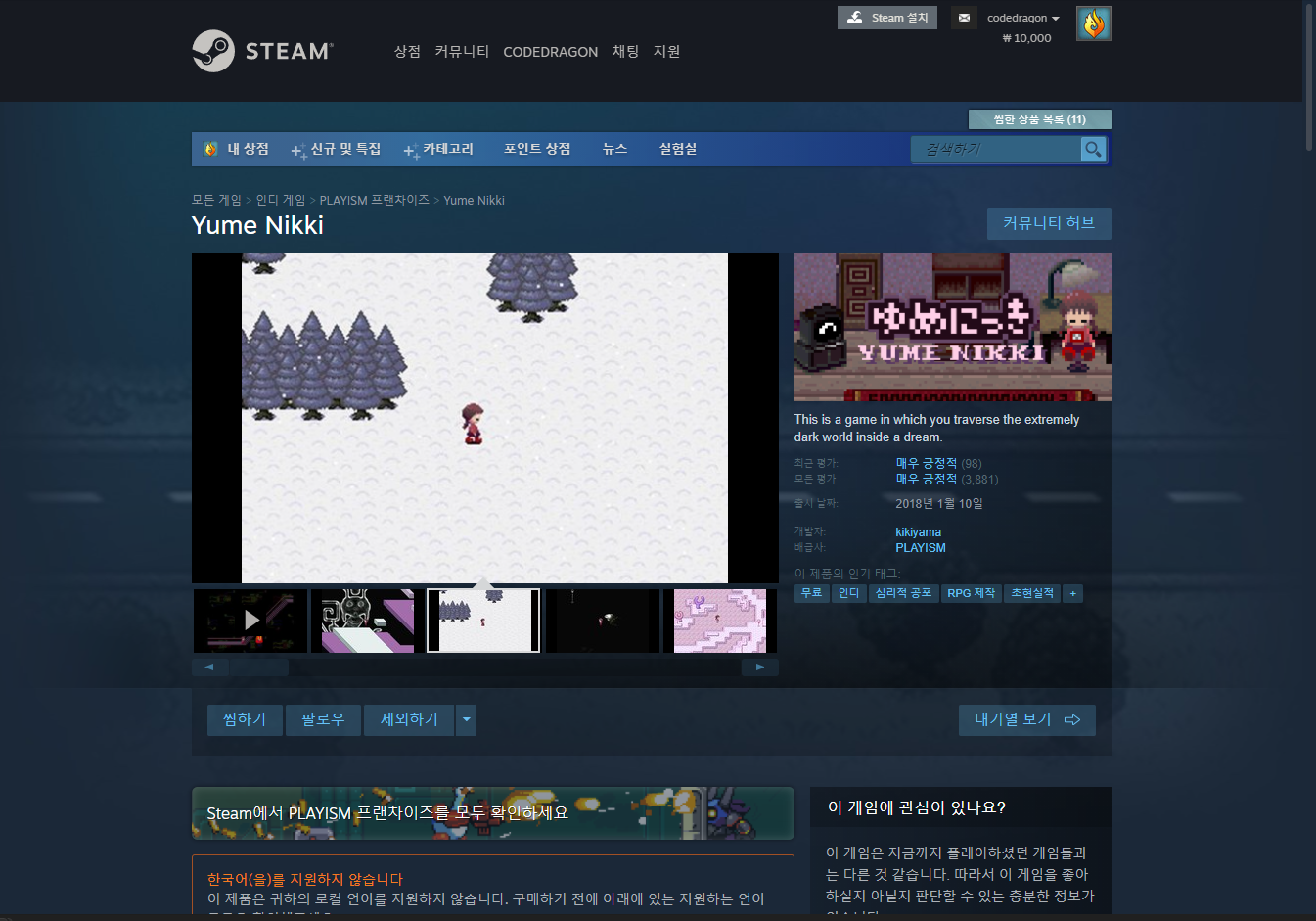Click the thumbnail strip scrollbar handle
The width and height of the screenshot is (1316, 921).
pyautogui.click(x=258, y=668)
